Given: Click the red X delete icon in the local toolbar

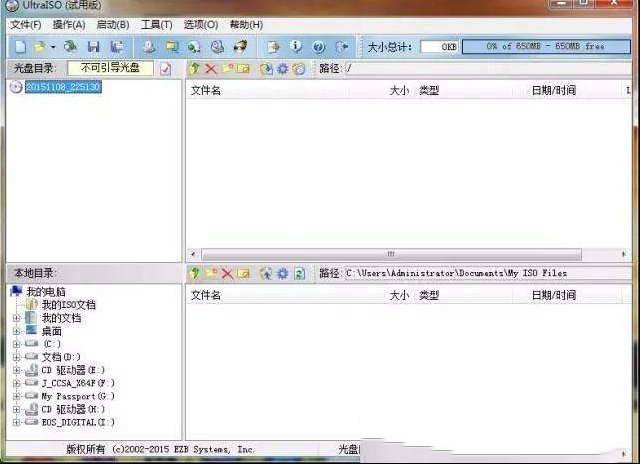Looking at the screenshot, I should click(227, 273).
